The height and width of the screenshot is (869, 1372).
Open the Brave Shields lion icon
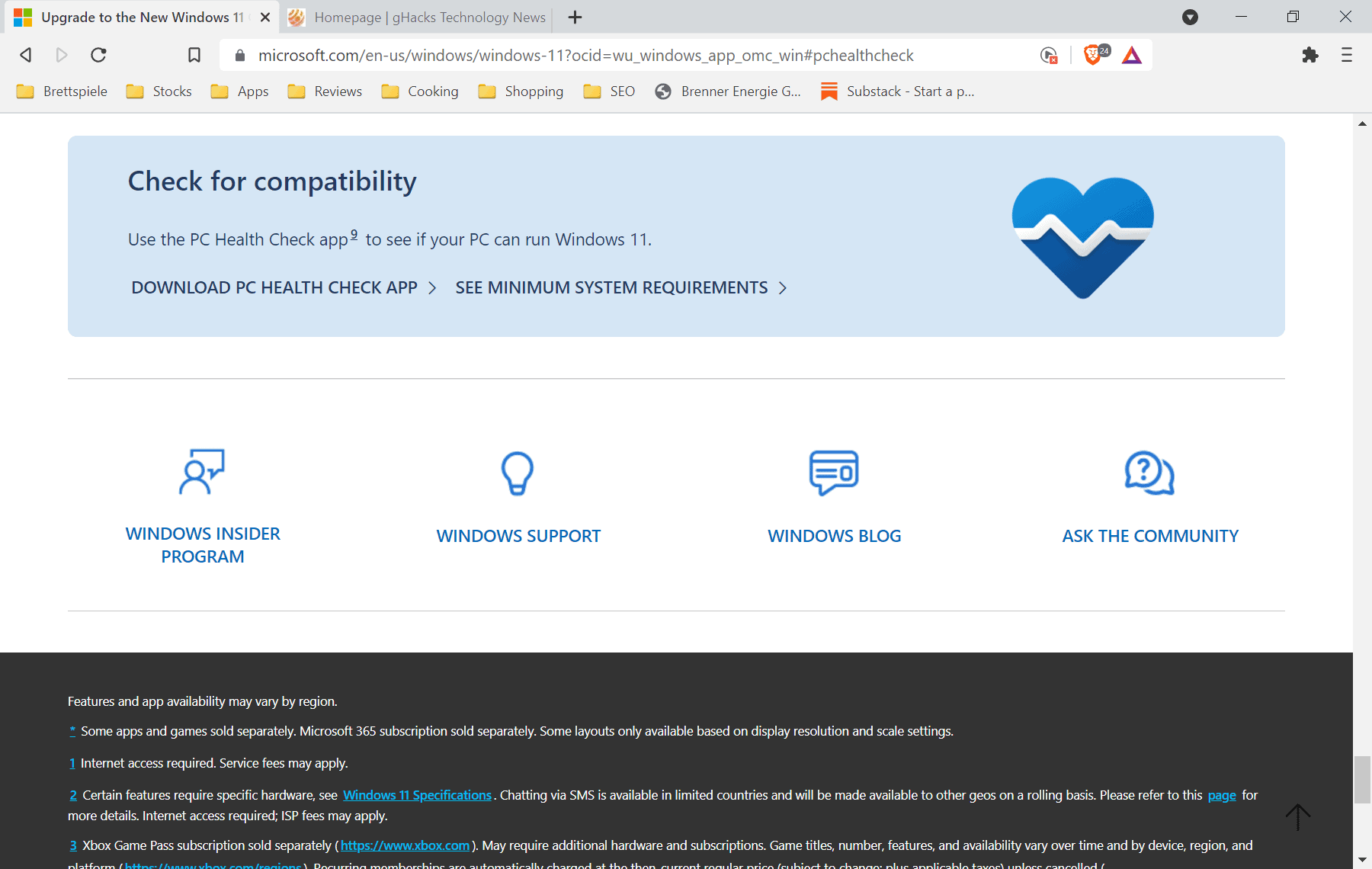pyautogui.click(x=1092, y=55)
